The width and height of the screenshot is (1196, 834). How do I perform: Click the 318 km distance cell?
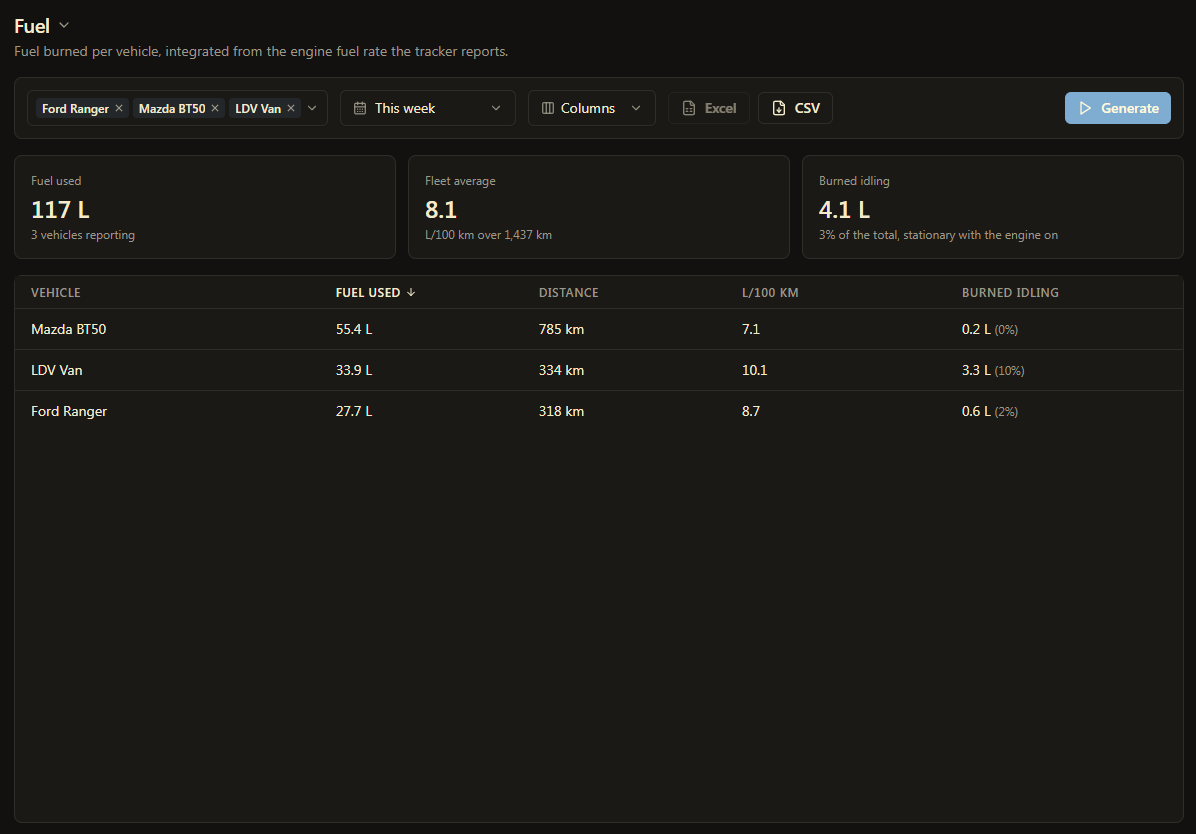(561, 411)
